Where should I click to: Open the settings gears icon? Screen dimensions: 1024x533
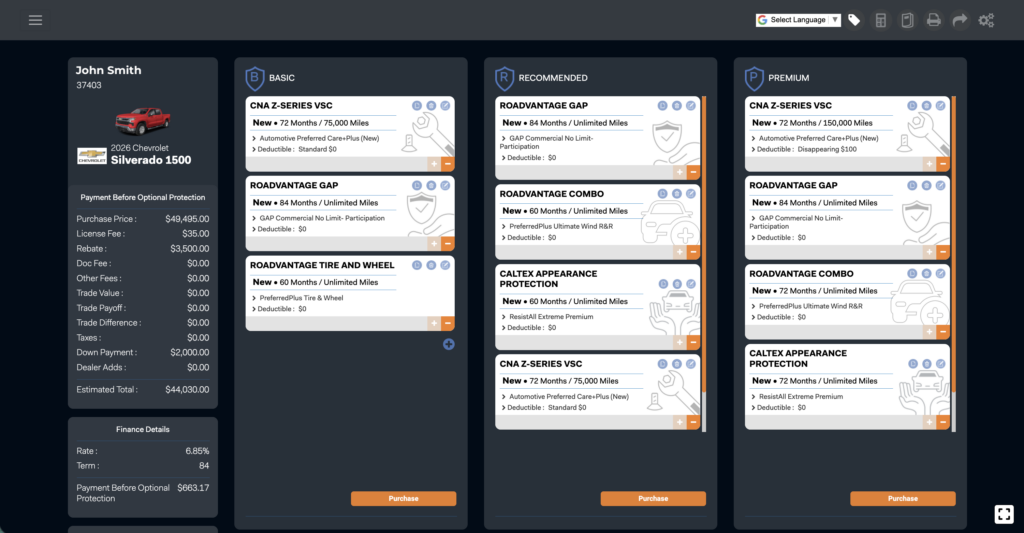[986, 20]
